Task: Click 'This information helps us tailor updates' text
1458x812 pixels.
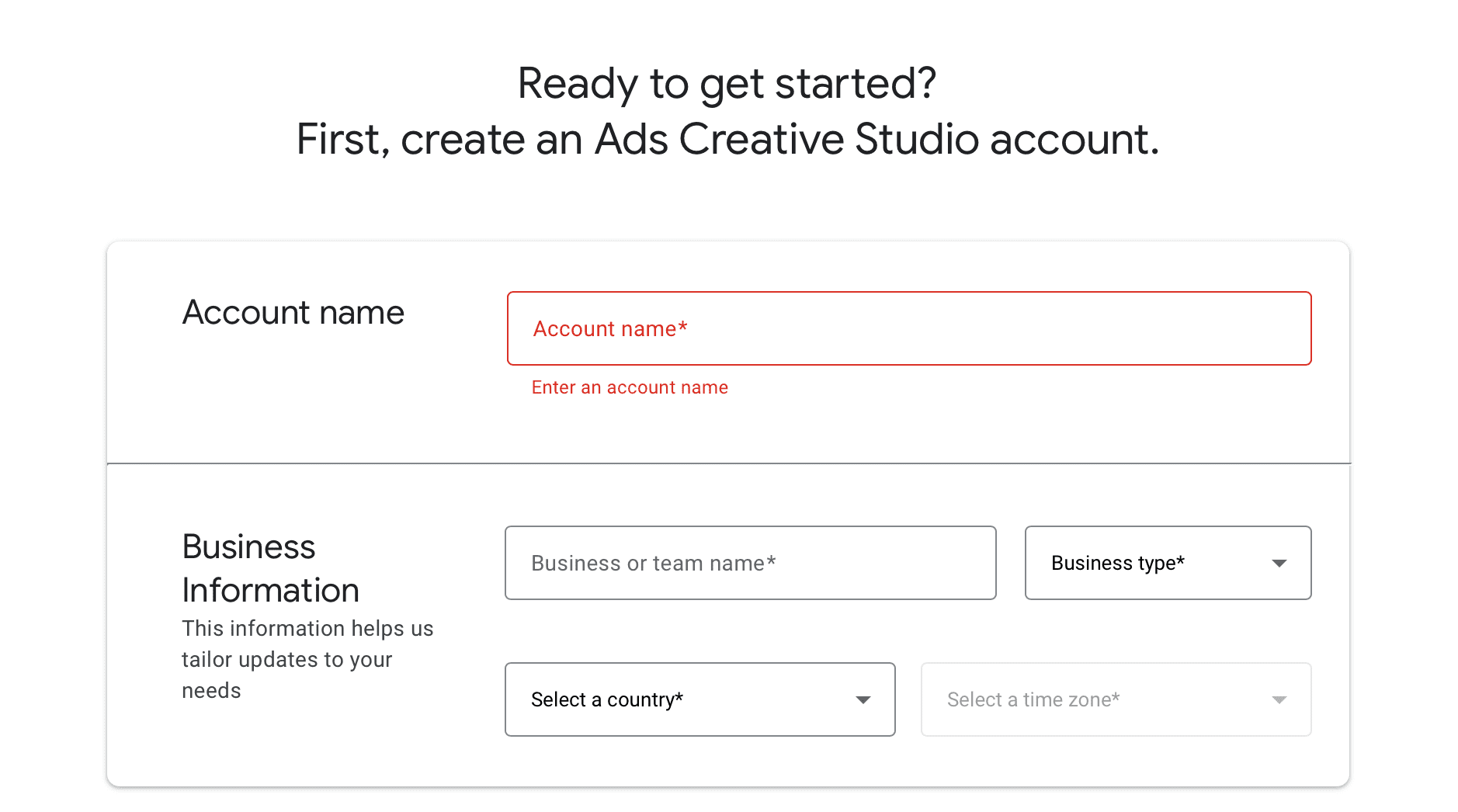Action: [x=307, y=659]
